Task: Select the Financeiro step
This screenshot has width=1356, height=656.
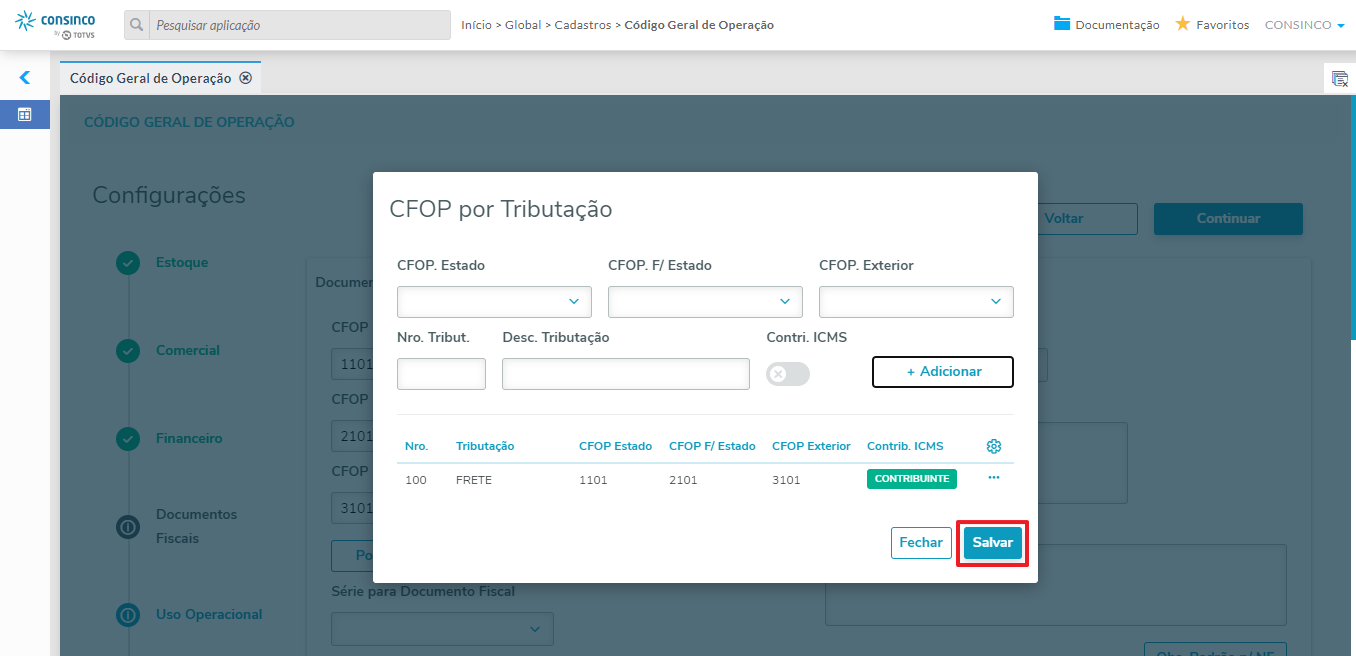Action: pyautogui.click(x=189, y=439)
